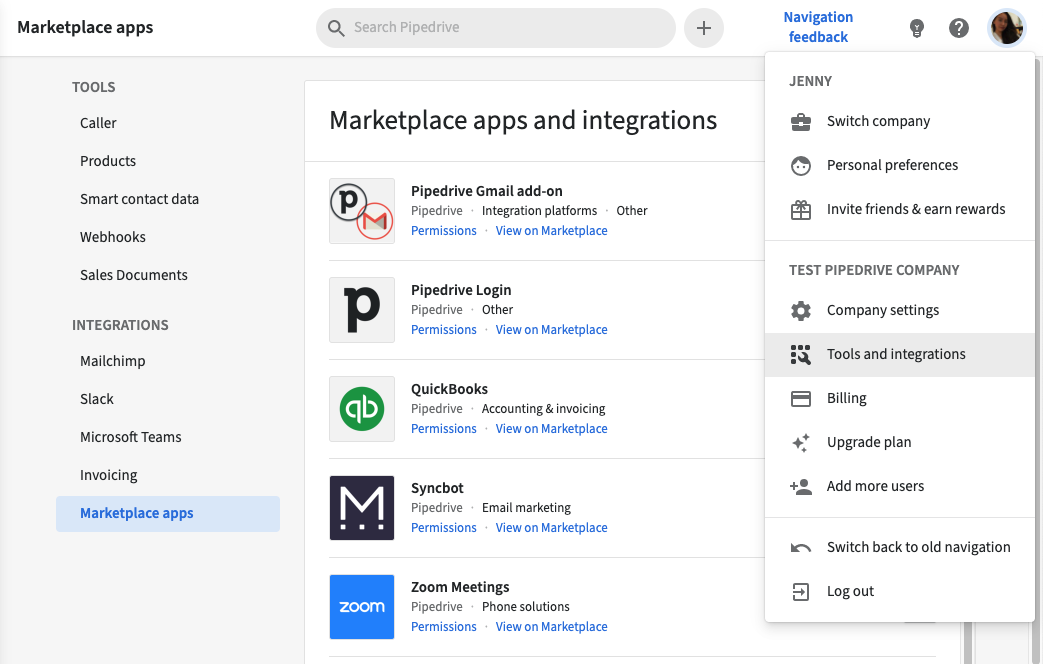
Task: Open Permissions for QuickBooks
Action: click(444, 429)
